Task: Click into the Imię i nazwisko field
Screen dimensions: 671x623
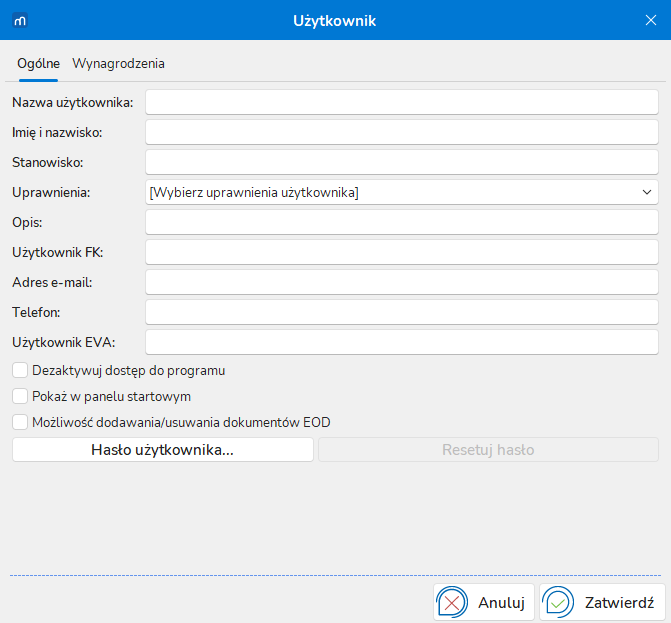Action: tap(401, 132)
